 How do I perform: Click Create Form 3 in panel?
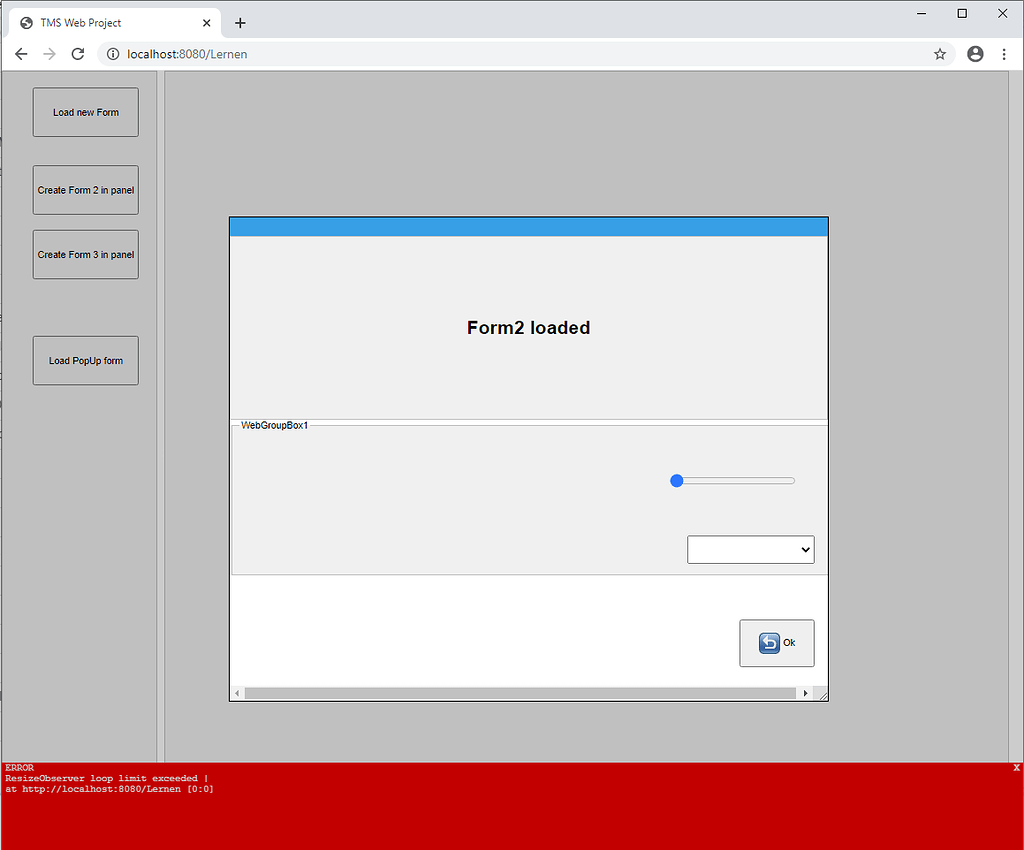(86, 255)
